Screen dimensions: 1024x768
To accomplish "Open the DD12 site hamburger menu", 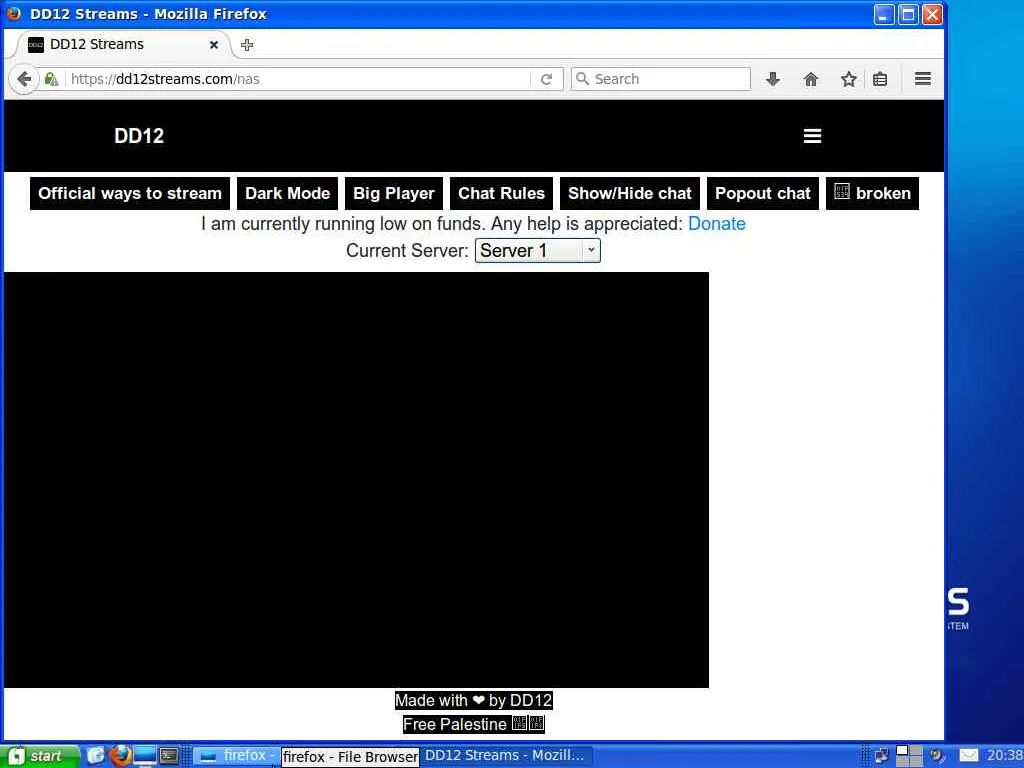I will [812, 136].
